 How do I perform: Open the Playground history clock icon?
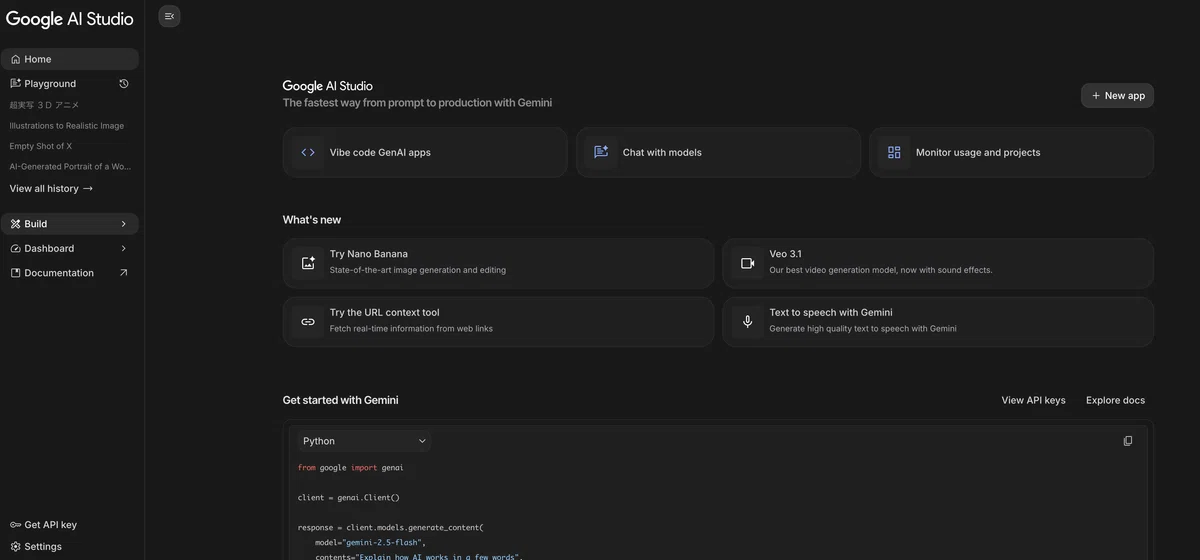click(x=124, y=84)
